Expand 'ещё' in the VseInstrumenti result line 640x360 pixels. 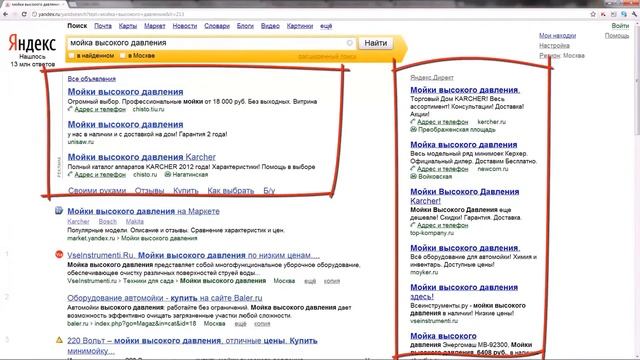click(x=310, y=281)
